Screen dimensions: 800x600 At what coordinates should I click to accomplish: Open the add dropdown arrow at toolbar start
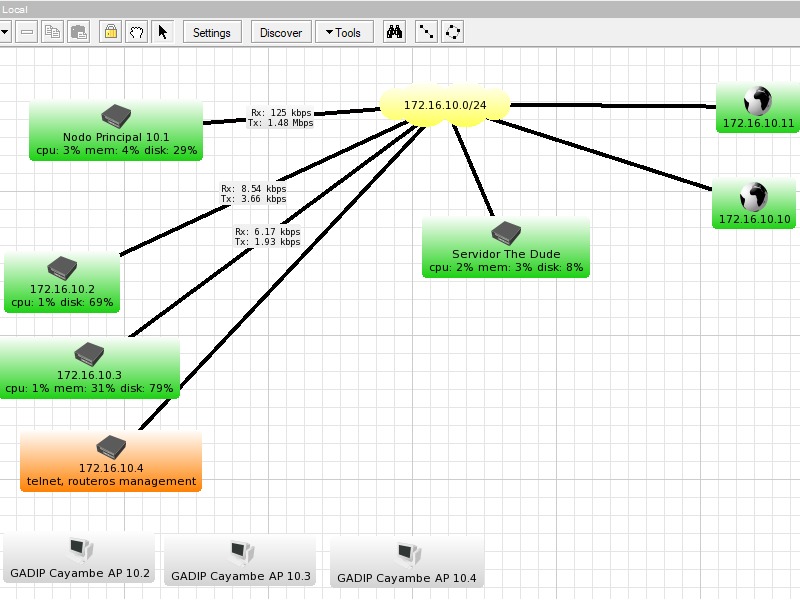(5, 32)
